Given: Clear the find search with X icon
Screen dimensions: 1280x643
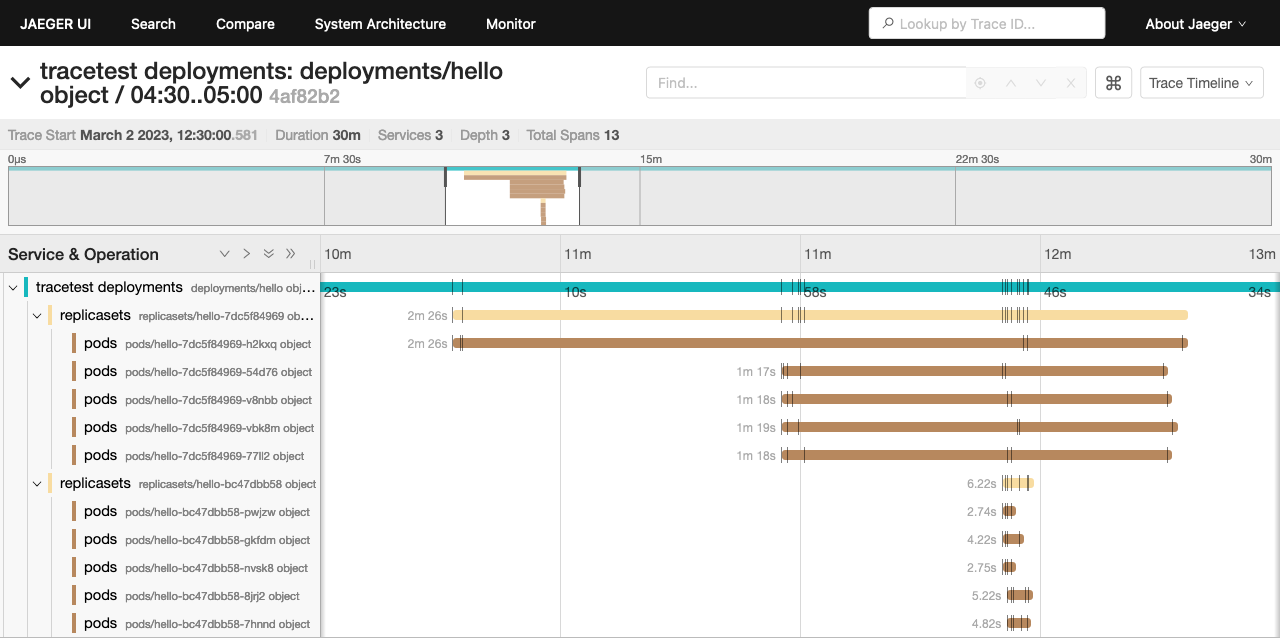Looking at the screenshot, I should [x=1071, y=83].
